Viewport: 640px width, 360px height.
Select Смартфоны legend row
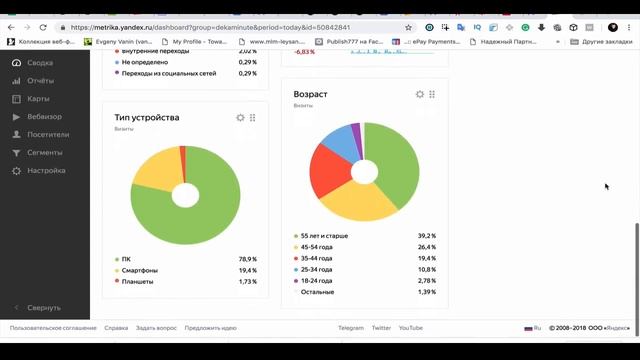pos(186,270)
